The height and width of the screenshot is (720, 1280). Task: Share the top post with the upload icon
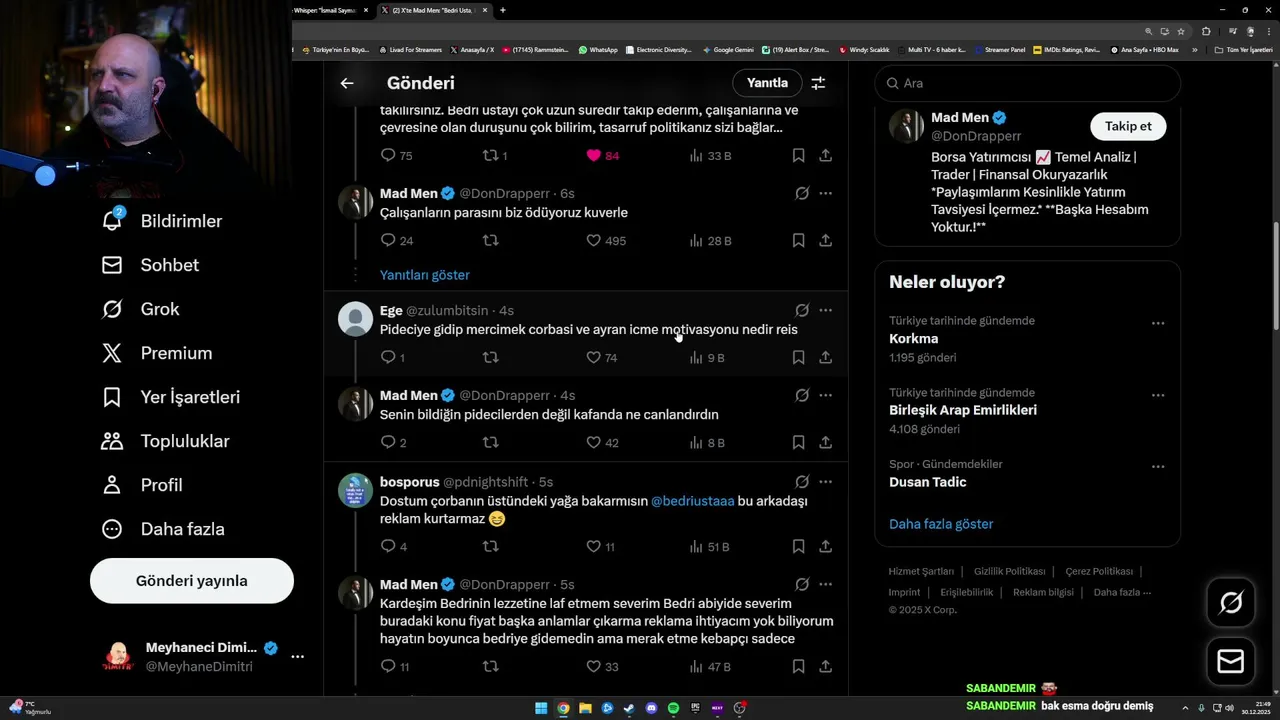pyautogui.click(x=826, y=156)
